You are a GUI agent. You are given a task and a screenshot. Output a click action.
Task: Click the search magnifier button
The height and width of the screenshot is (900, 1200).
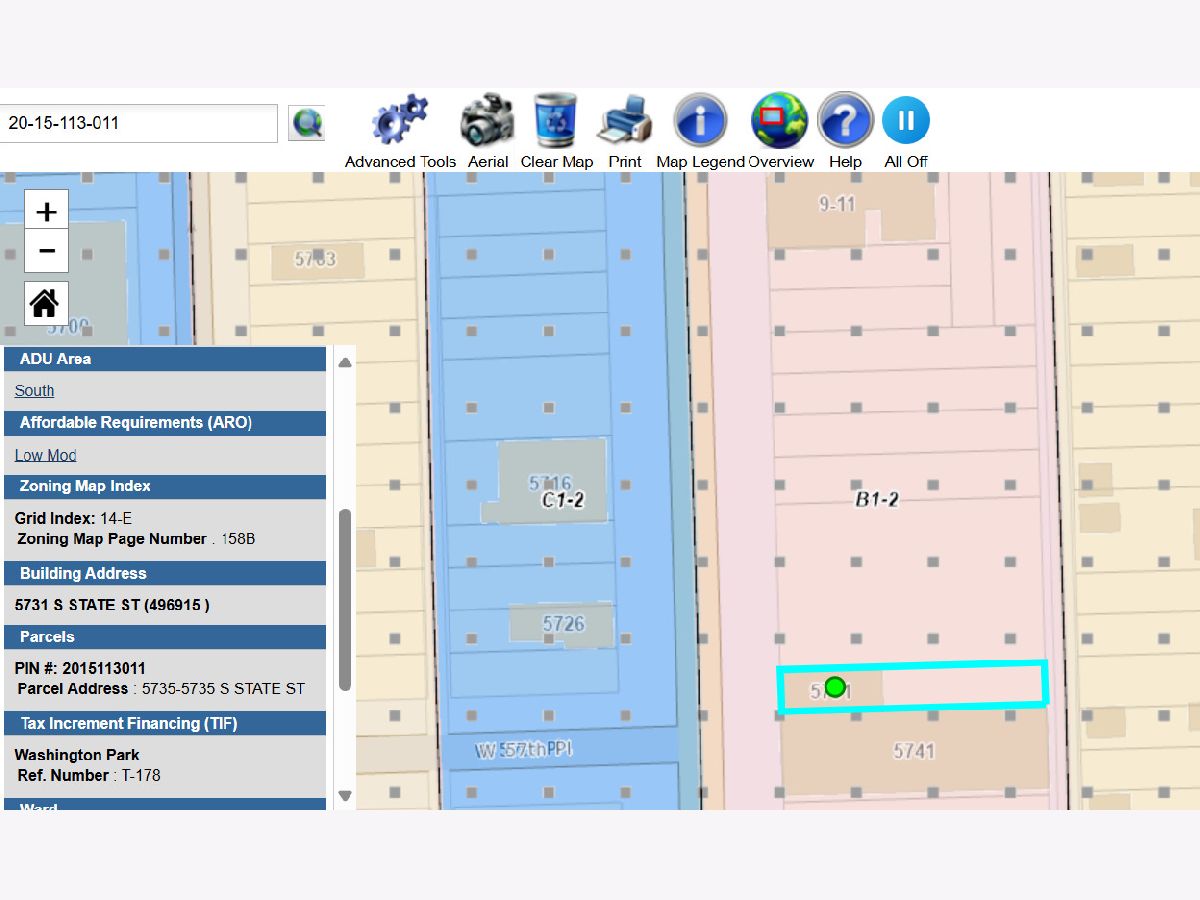point(306,123)
